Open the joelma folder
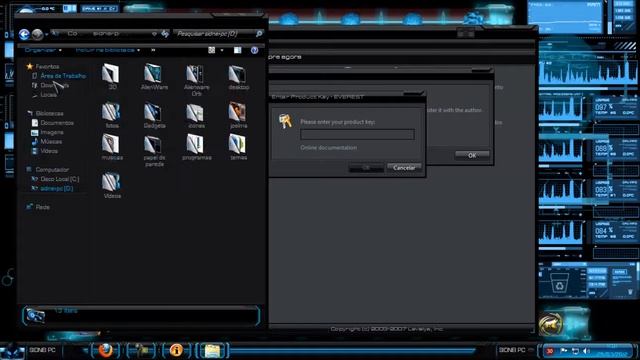The image size is (640, 360). coord(238,115)
